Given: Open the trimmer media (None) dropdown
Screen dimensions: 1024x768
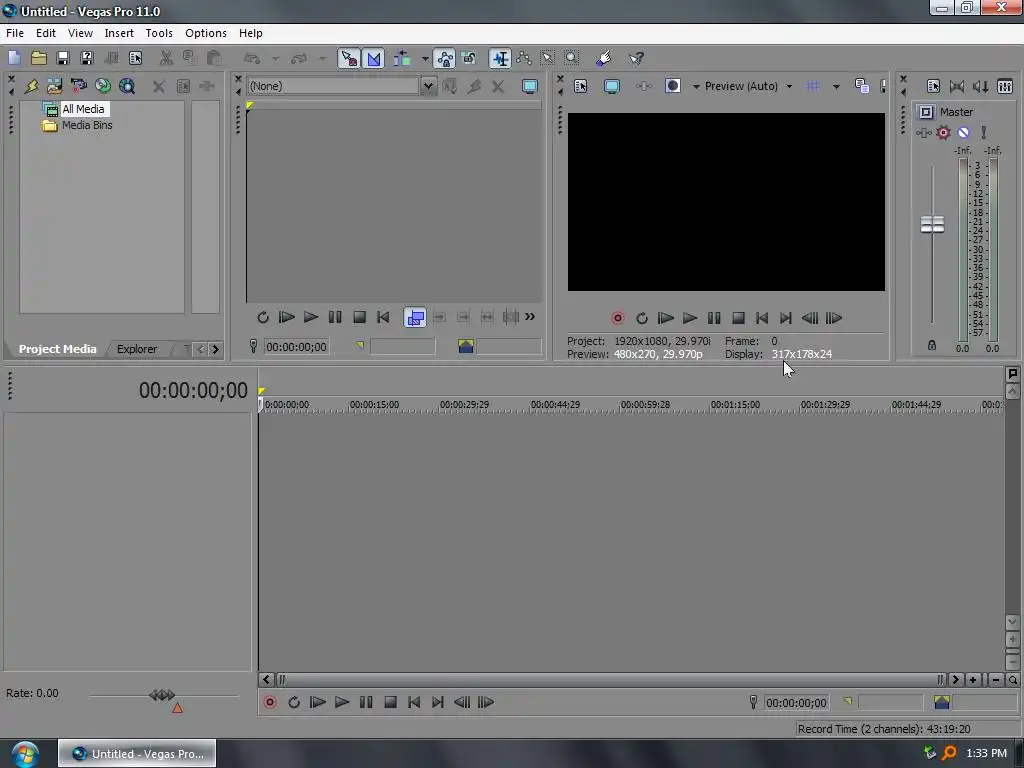Looking at the screenshot, I should 428,86.
